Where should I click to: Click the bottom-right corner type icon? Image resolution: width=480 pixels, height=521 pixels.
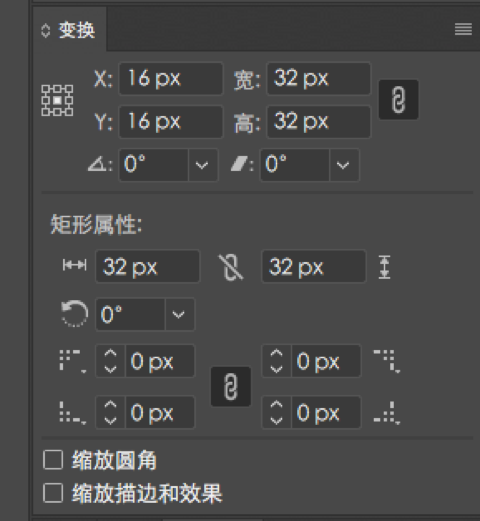[387, 413]
